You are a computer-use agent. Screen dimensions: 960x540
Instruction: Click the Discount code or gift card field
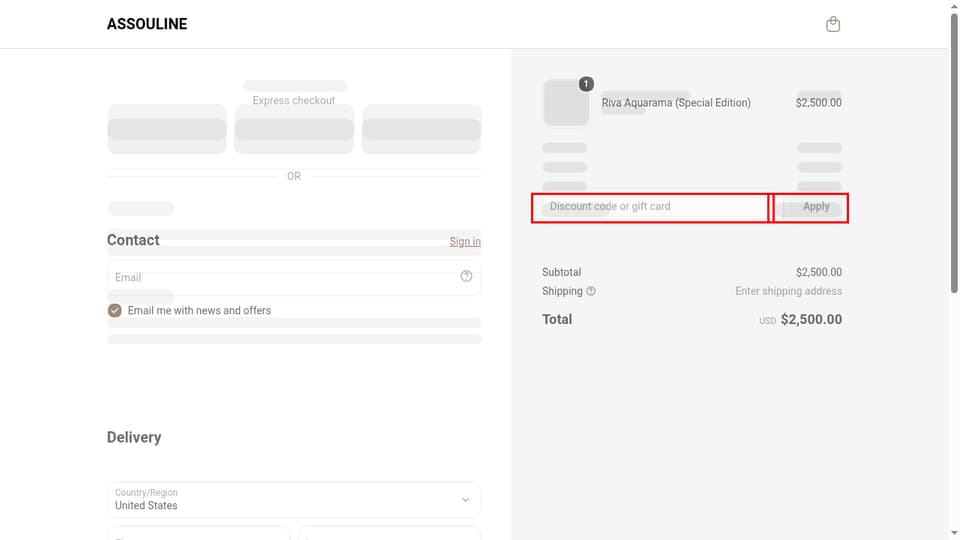coord(650,208)
